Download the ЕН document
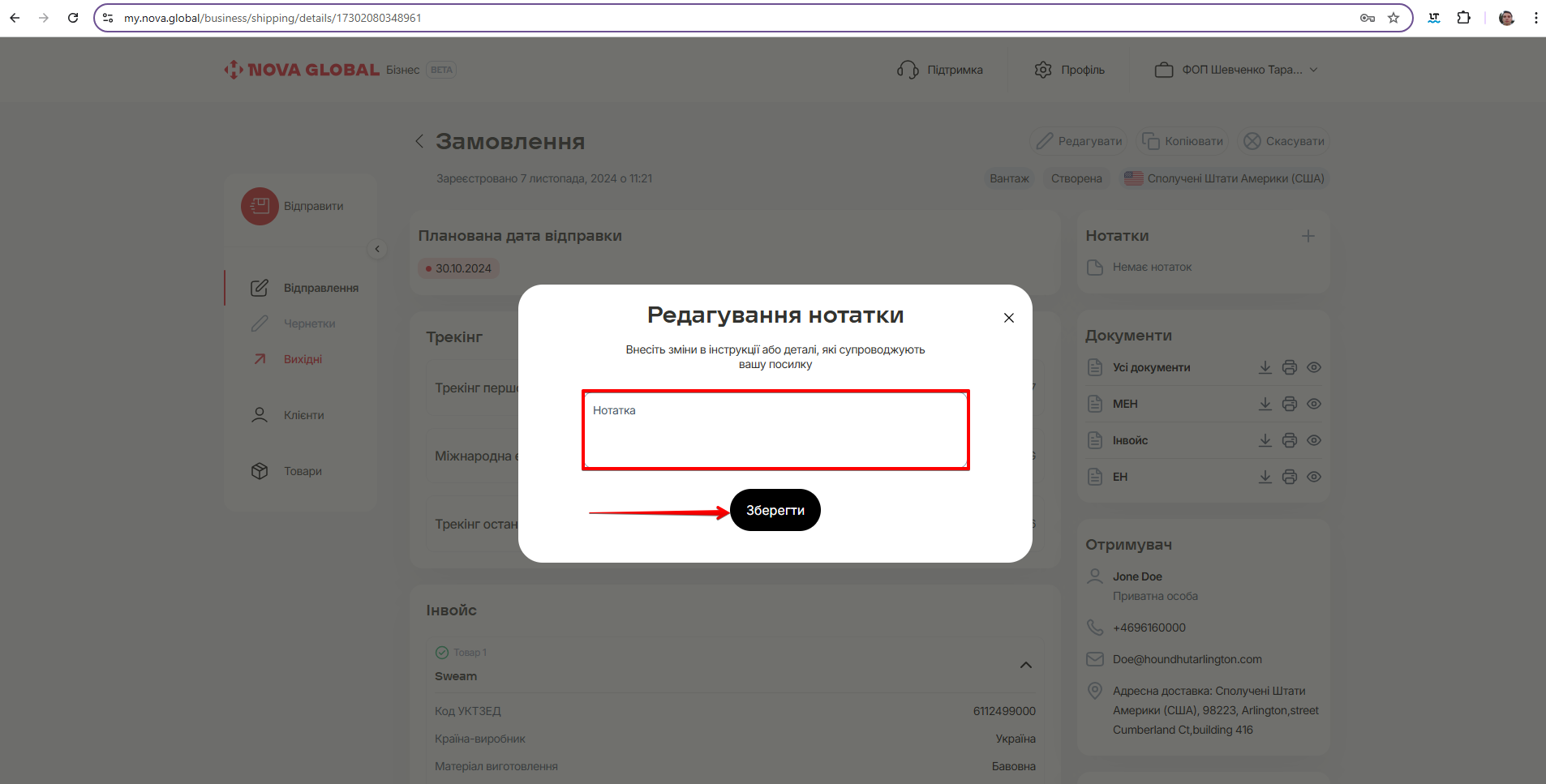1546x784 pixels. pyautogui.click(x=1265, y=477)
